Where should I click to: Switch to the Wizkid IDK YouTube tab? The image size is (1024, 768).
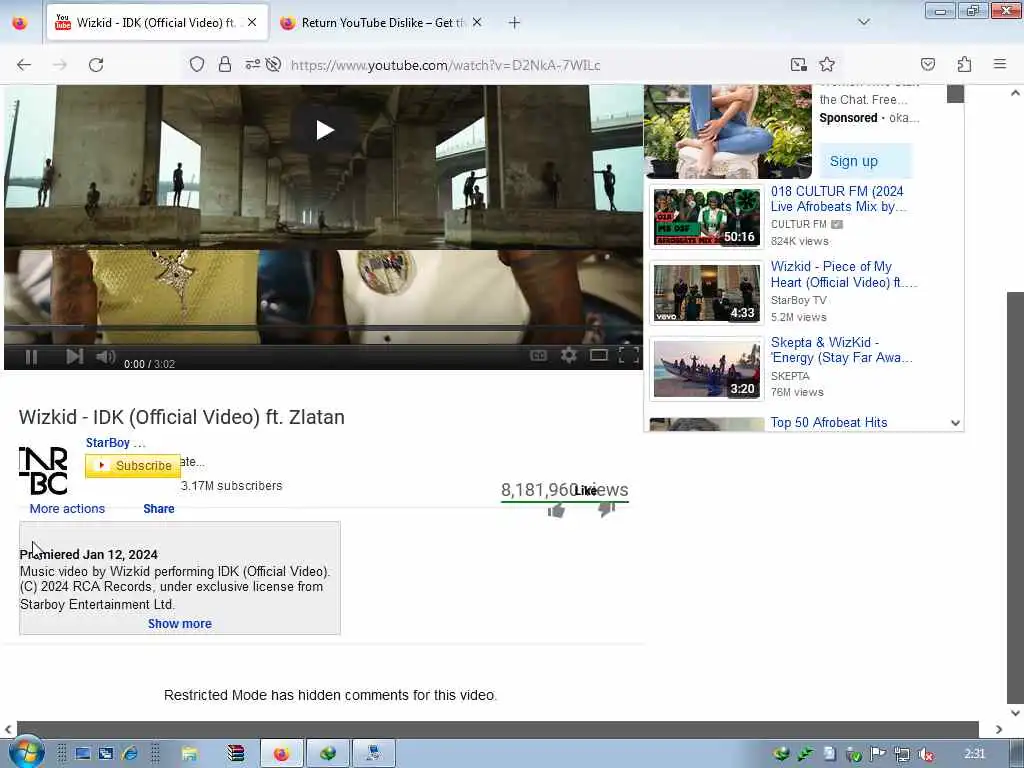coord(157,22)
